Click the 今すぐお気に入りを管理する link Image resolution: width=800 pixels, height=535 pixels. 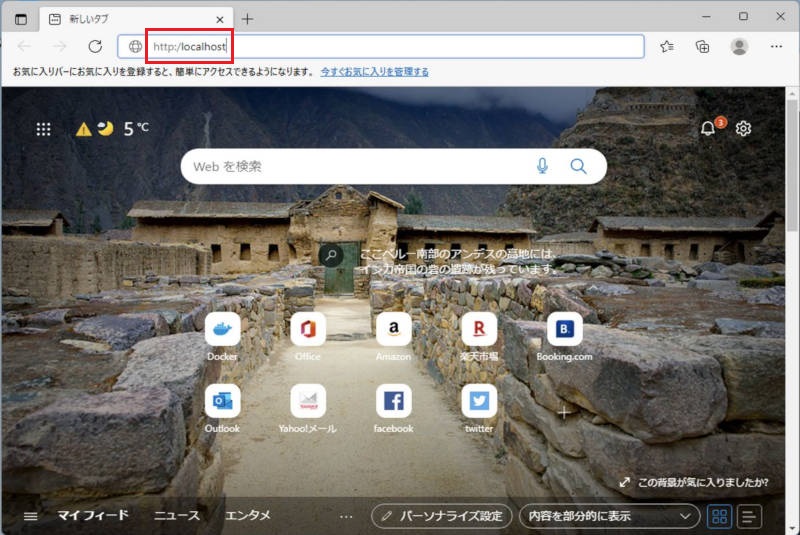[x=374, y=72]
